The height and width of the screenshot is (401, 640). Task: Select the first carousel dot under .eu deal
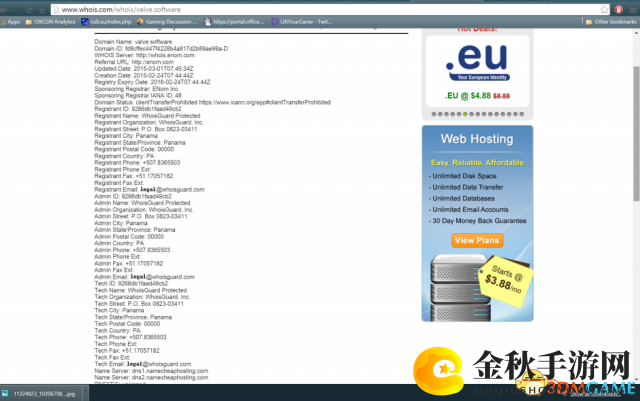pos(433,114)
